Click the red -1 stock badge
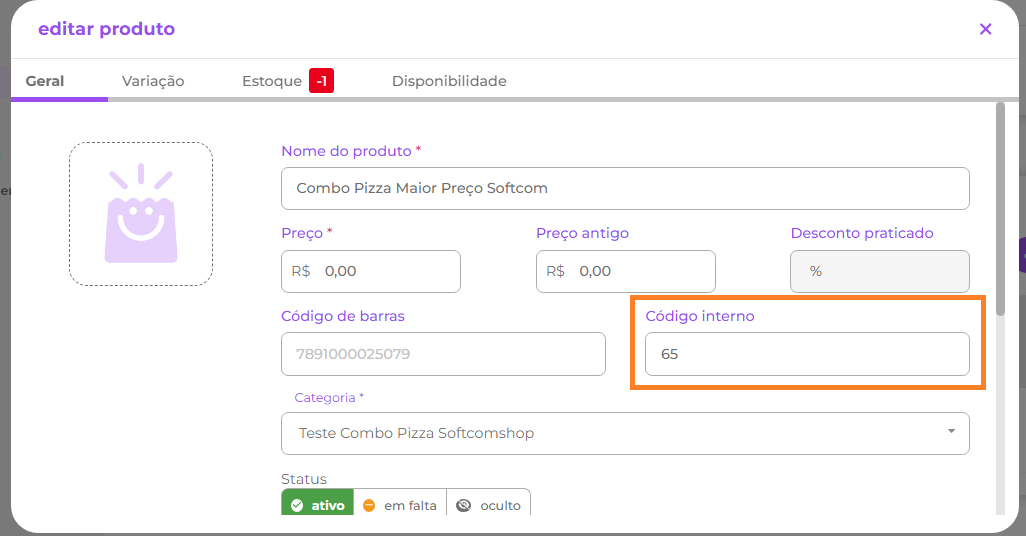The image size is (1026, 536). [321, 81]
